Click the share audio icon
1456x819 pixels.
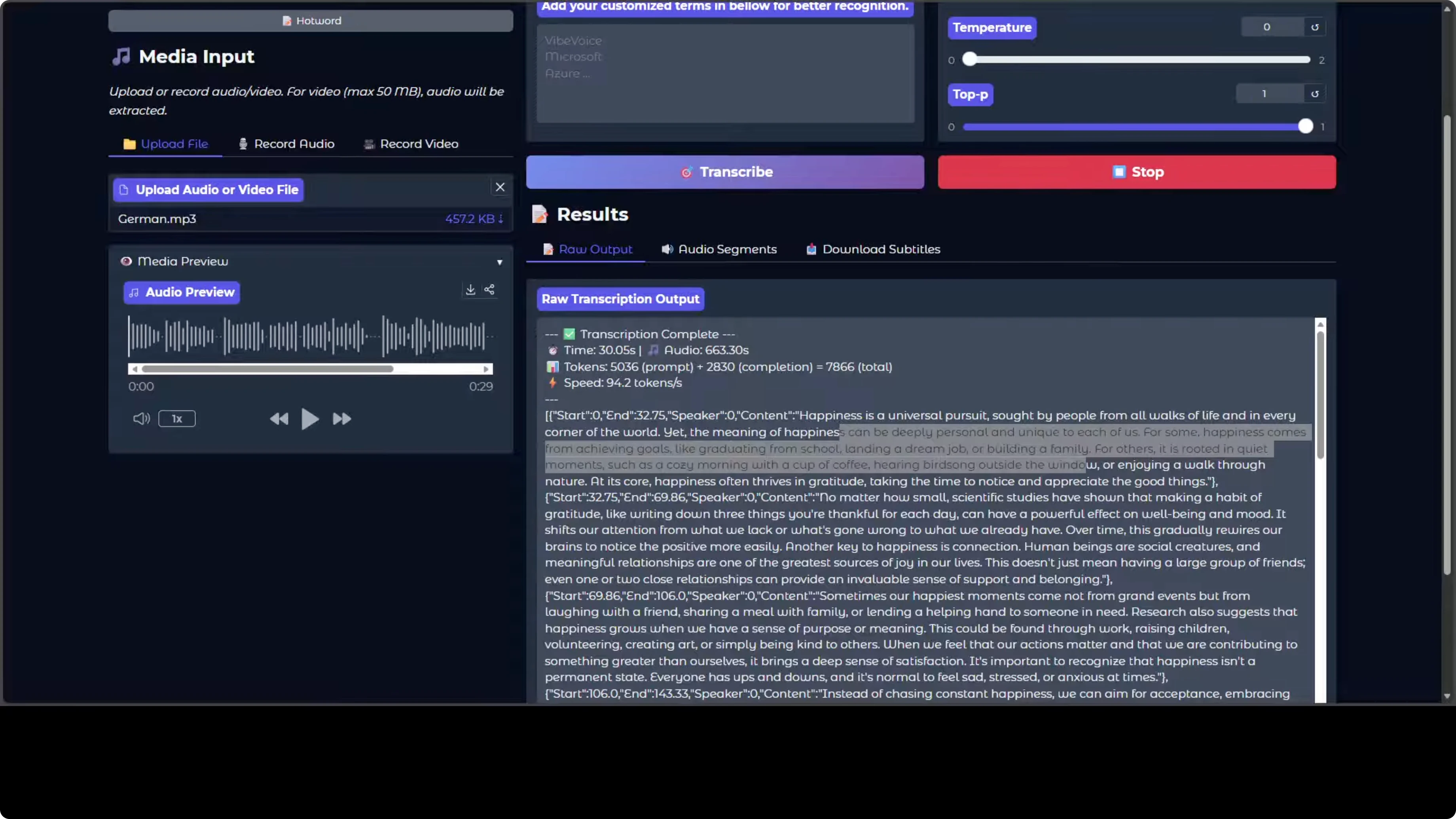click(x=489, y=290)
